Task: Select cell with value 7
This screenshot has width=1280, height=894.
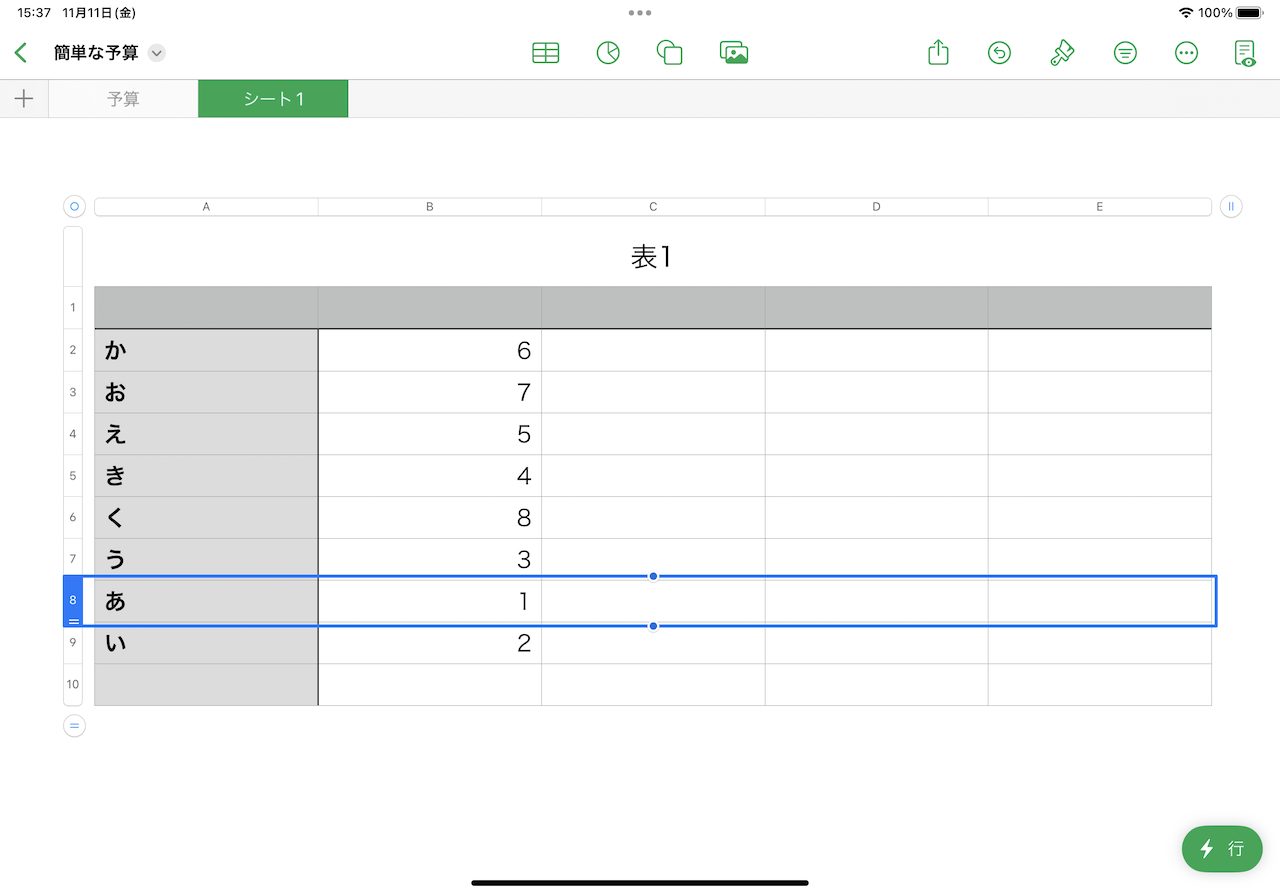Action: coord(430,392)
